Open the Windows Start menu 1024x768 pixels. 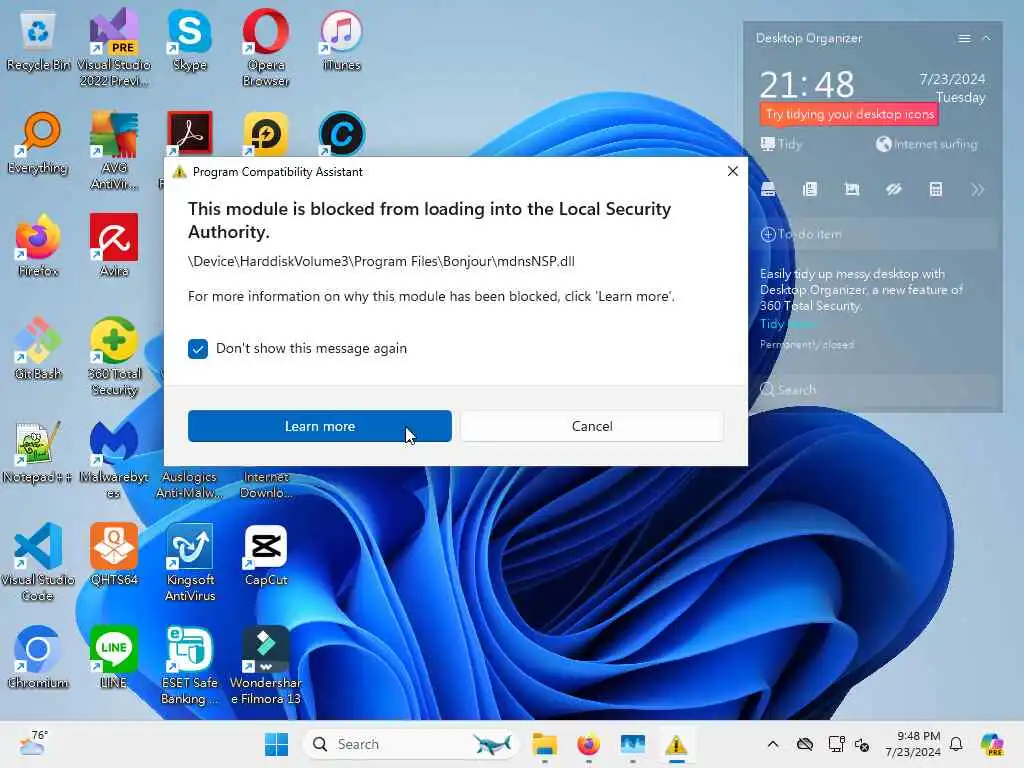click(x=276, y=744)
